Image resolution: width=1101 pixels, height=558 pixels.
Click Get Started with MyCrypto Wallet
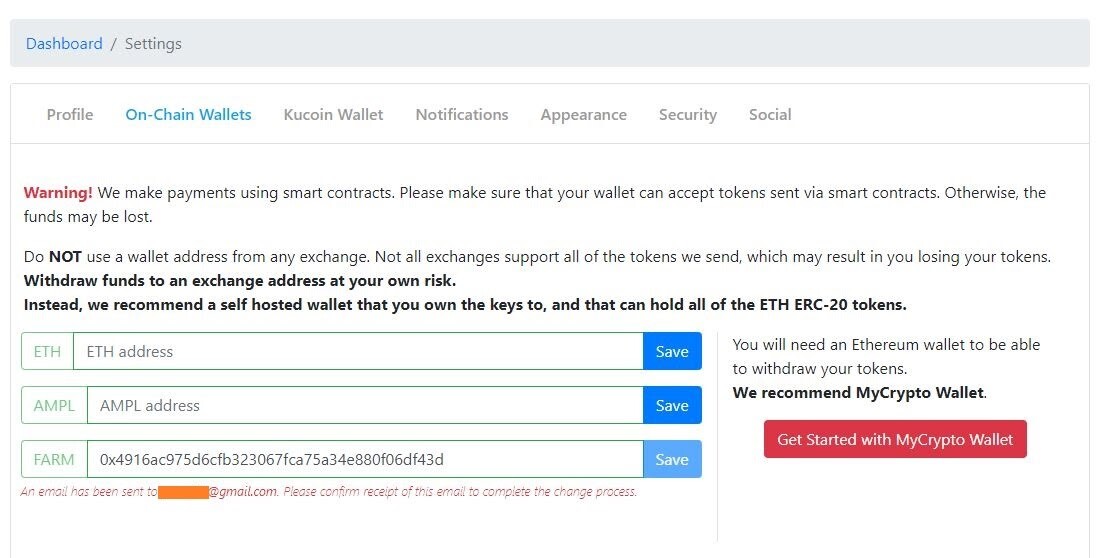point(895,439)
